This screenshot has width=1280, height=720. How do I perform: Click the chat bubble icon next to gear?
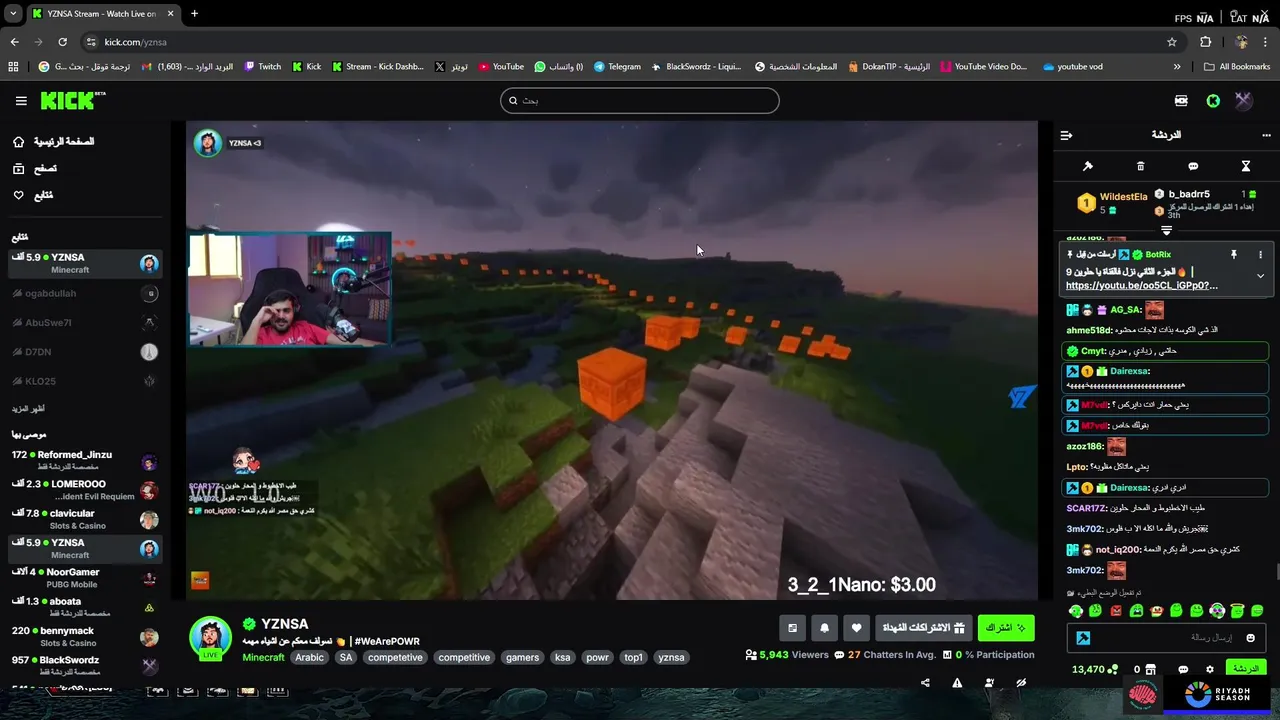[x=1183, y=669]
